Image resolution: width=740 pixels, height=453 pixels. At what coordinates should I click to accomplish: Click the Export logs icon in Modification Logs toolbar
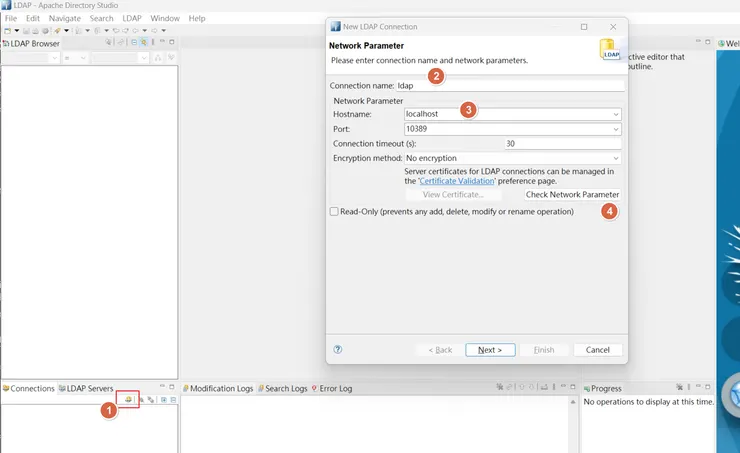544,387
